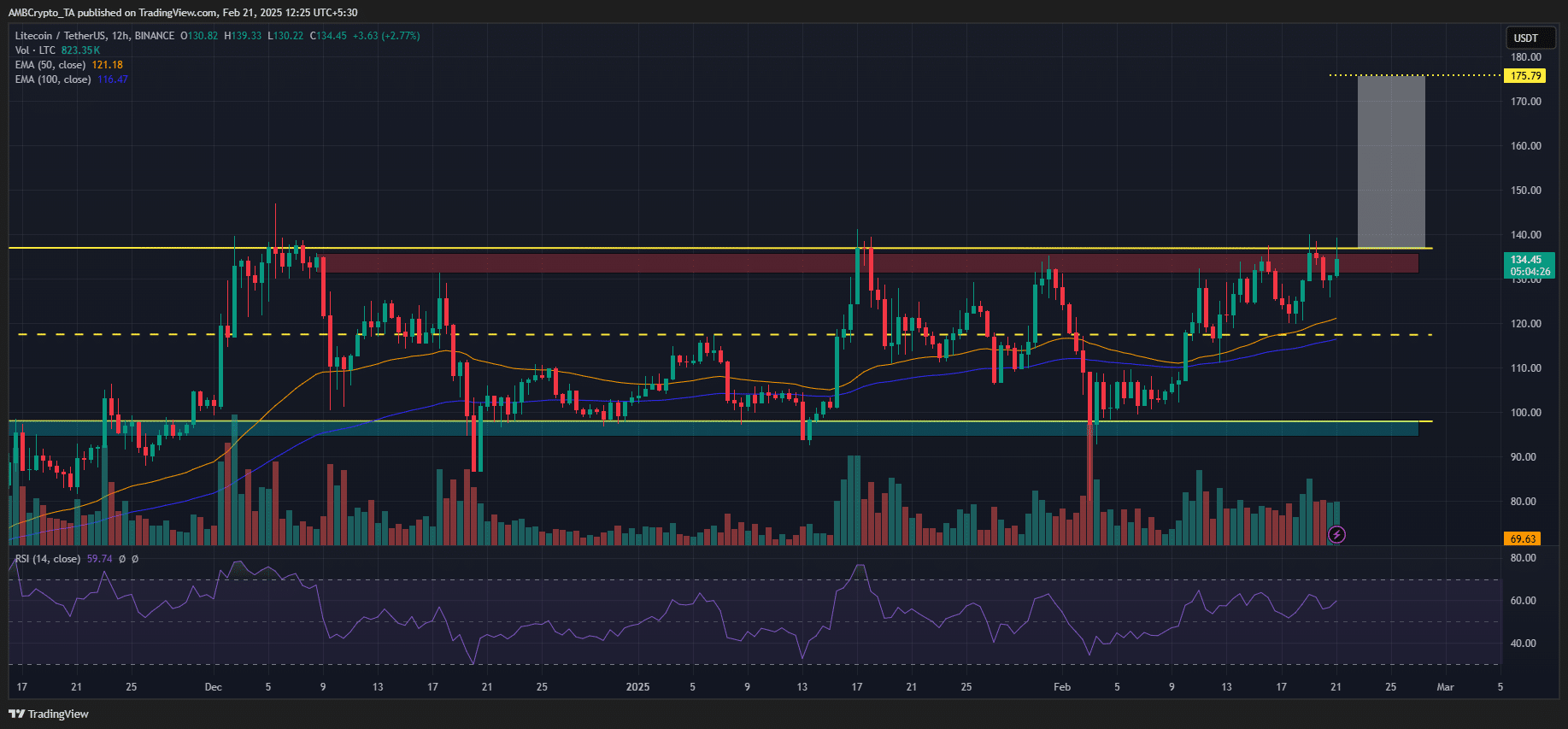Click the yellow 175.79 price label
1568x729 pixels.
click(x=1525, y=76)
